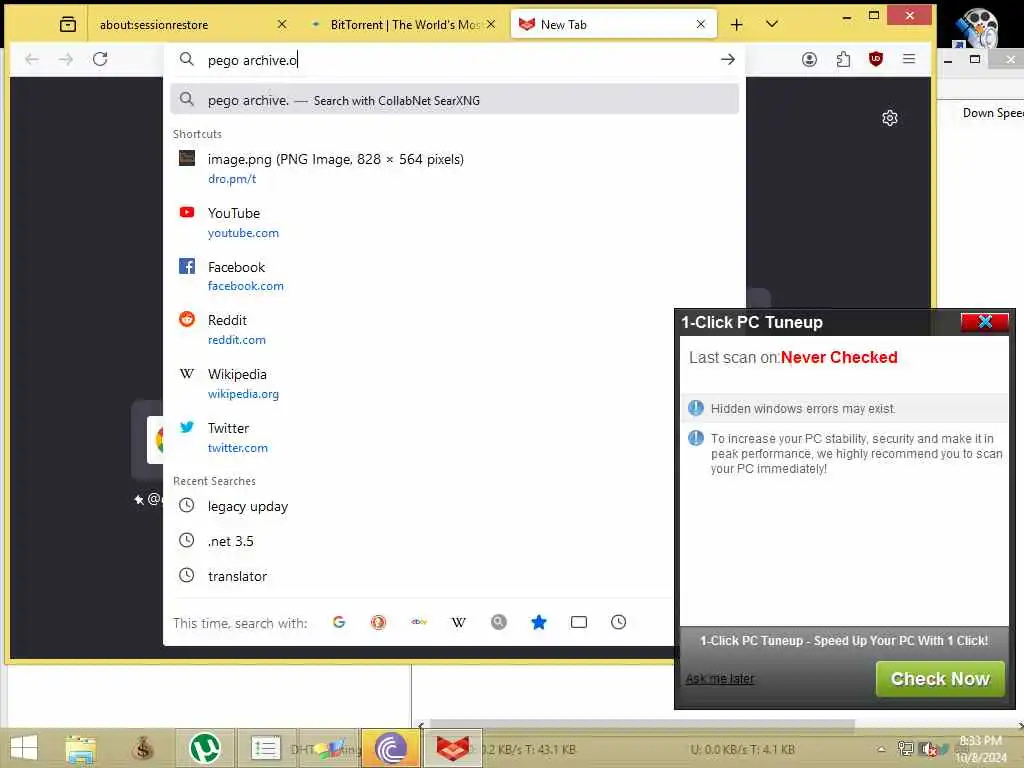Open the YouTube shortcut
1024x768 pixels.
tap(455, 223)
